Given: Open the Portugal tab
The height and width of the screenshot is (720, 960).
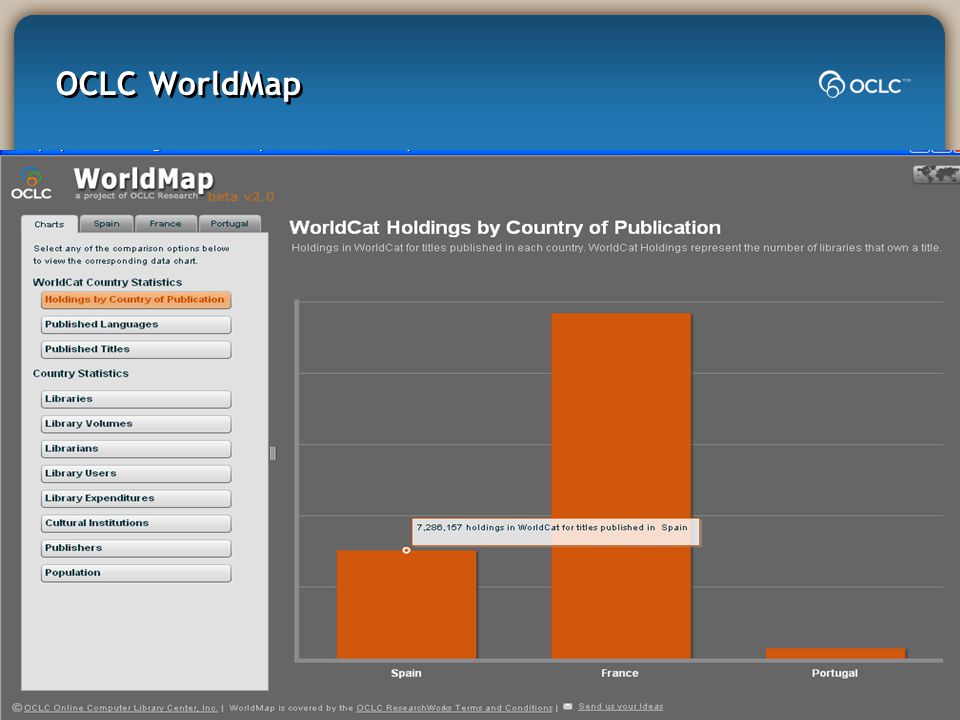Looking at the screenshot, I should pyautogui.click(x=230, y=223).
